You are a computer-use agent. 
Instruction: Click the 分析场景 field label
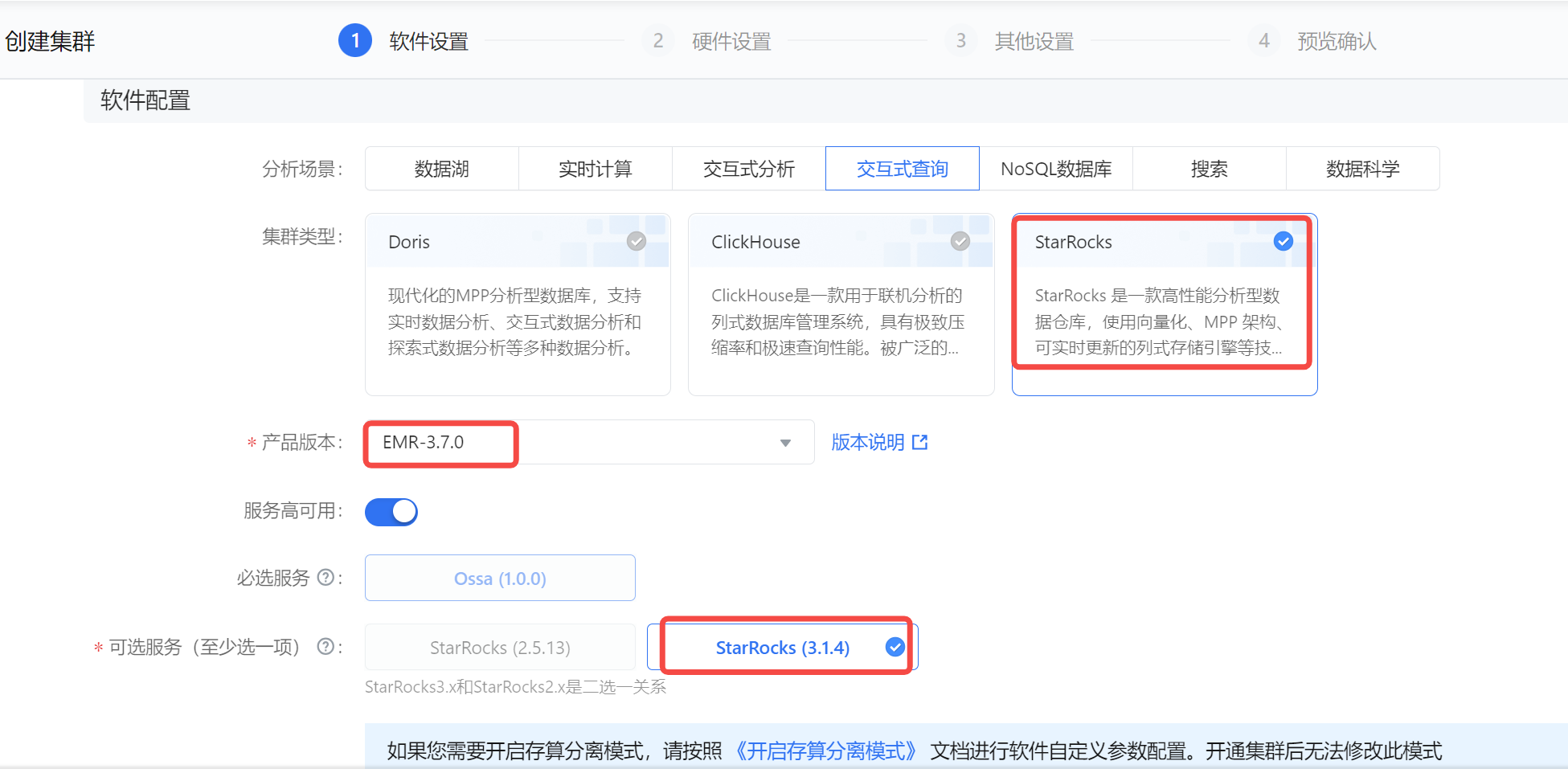click(303, 169)
